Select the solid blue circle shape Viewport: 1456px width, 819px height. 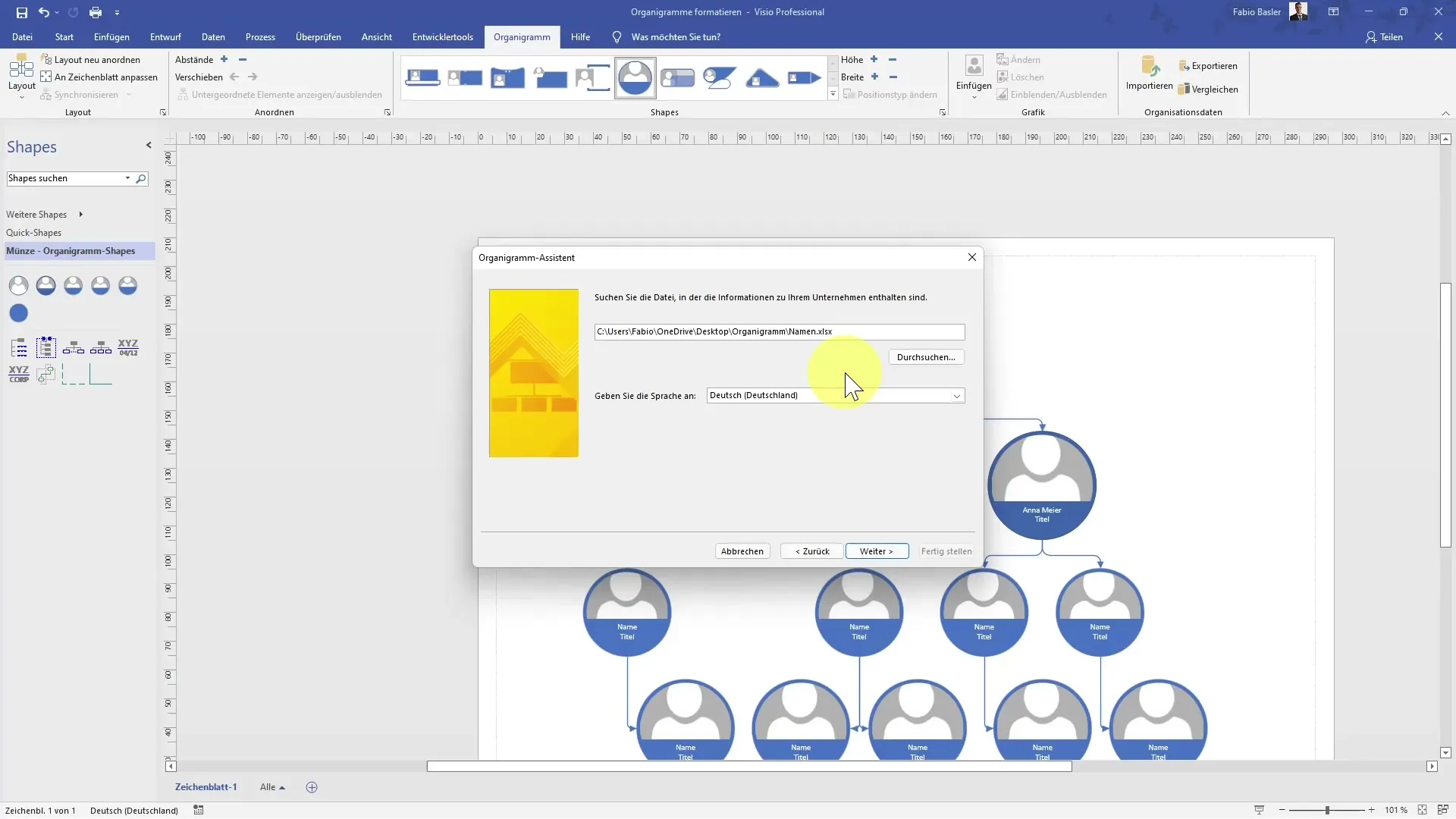(19, 313)
